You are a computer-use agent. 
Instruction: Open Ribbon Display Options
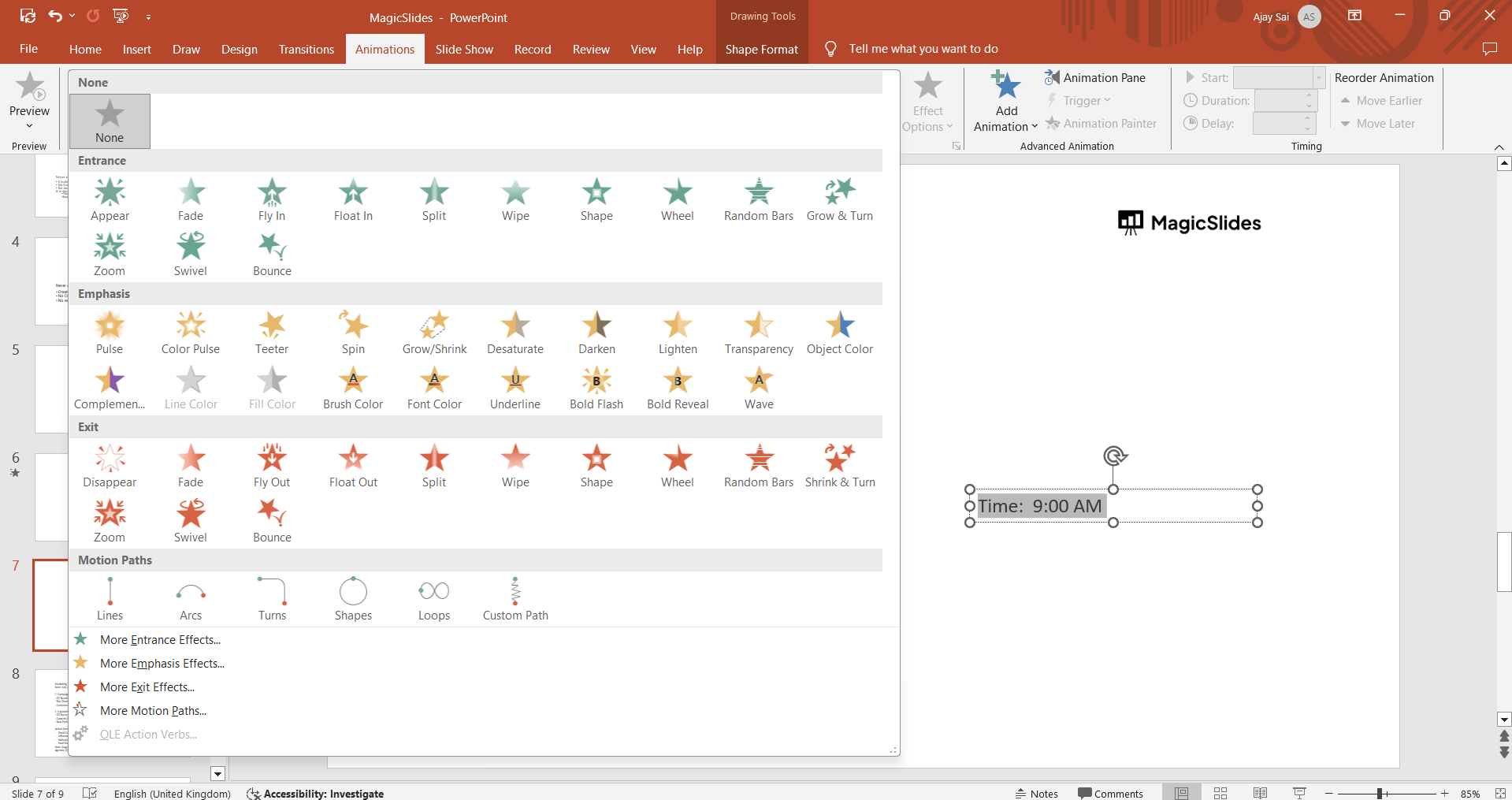(x=1355, y=16)
